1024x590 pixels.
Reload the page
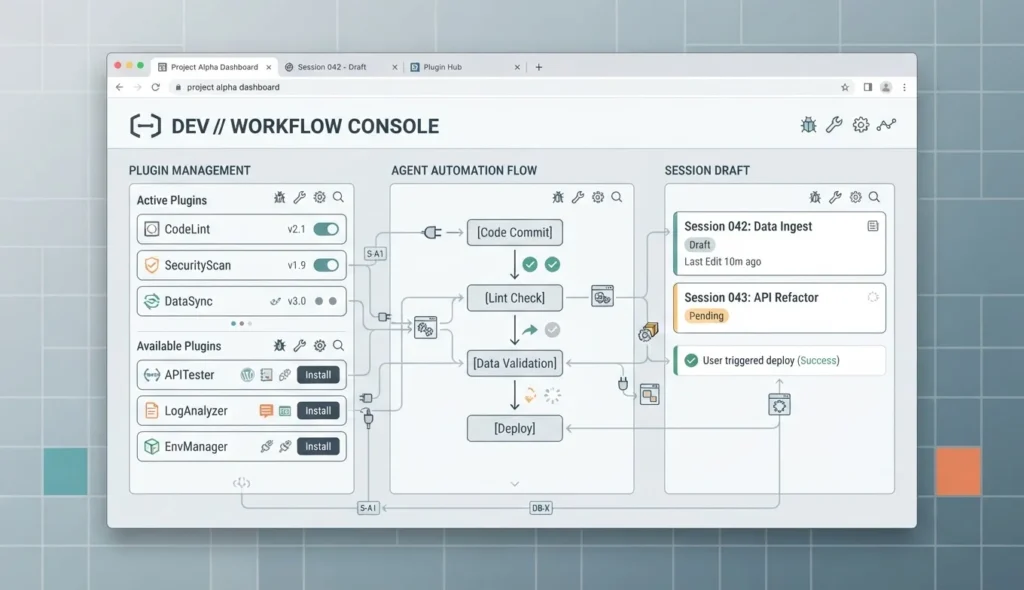pos(155,87)
